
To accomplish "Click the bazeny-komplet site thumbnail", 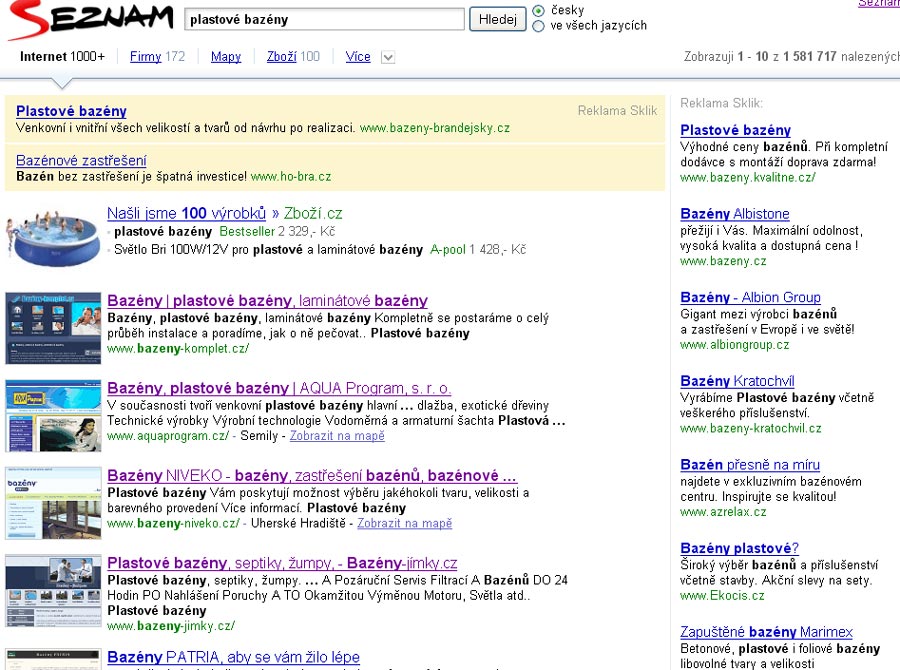I will click(x=53, y=328).
